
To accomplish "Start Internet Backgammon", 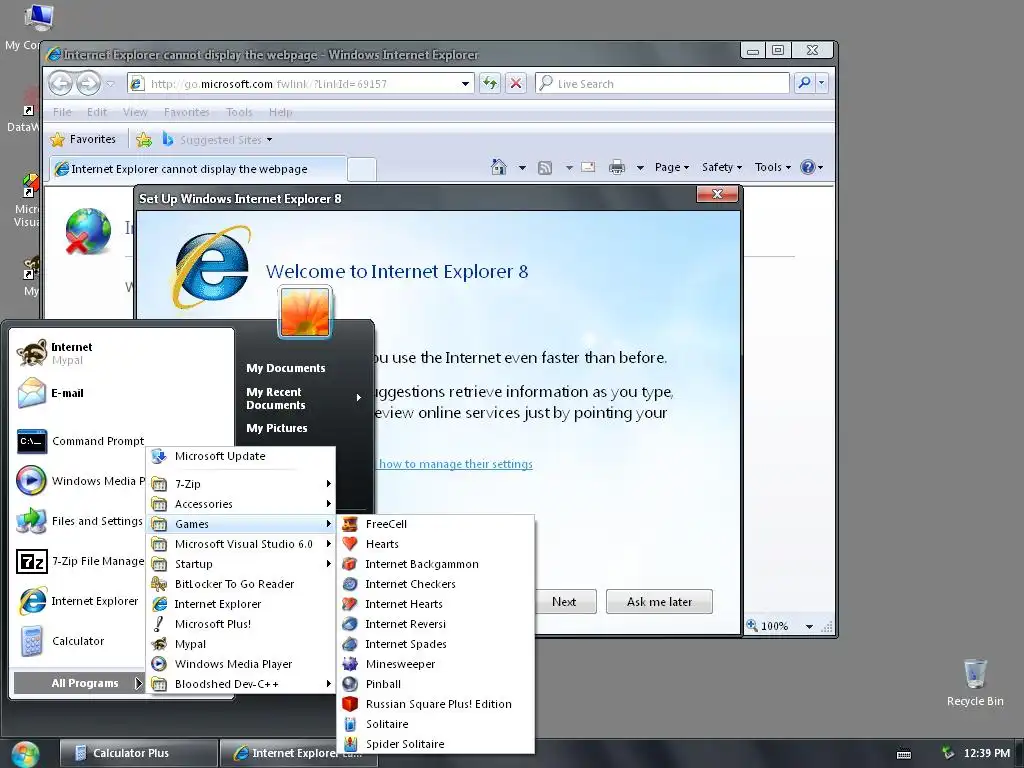I will (x=436, y=564).
